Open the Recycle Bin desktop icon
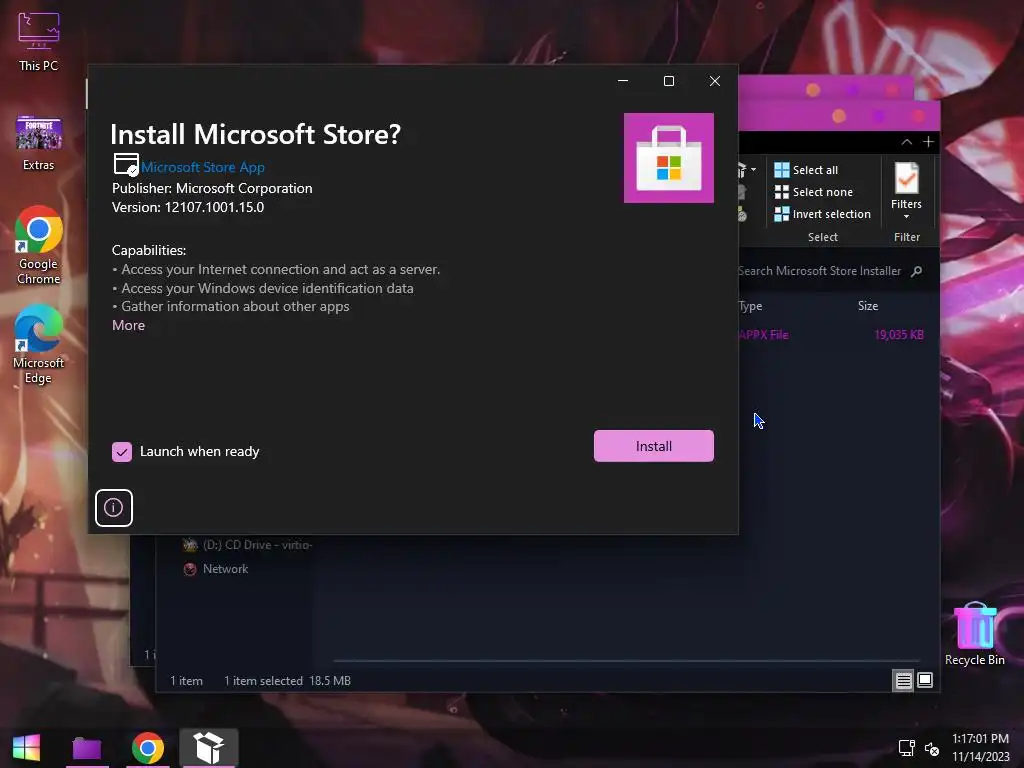The height and width of the screenshot is (768, 1024). click(975, 633)
